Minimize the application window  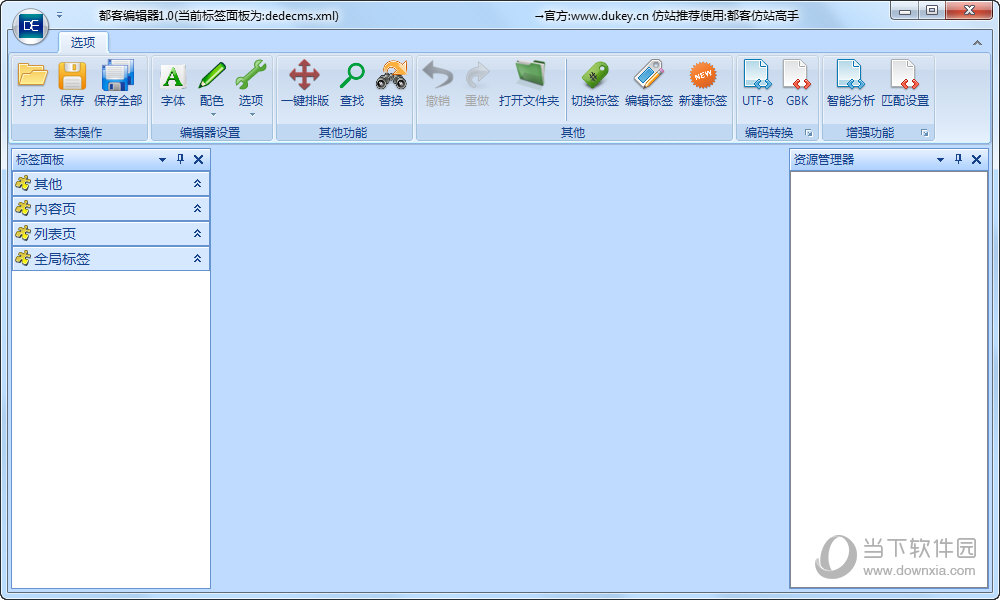(905, 11)
